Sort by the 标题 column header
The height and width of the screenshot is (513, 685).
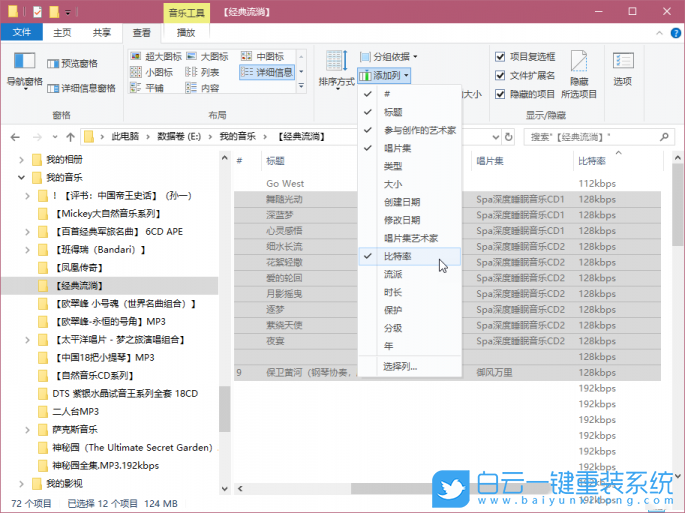[x=275, y=161]
